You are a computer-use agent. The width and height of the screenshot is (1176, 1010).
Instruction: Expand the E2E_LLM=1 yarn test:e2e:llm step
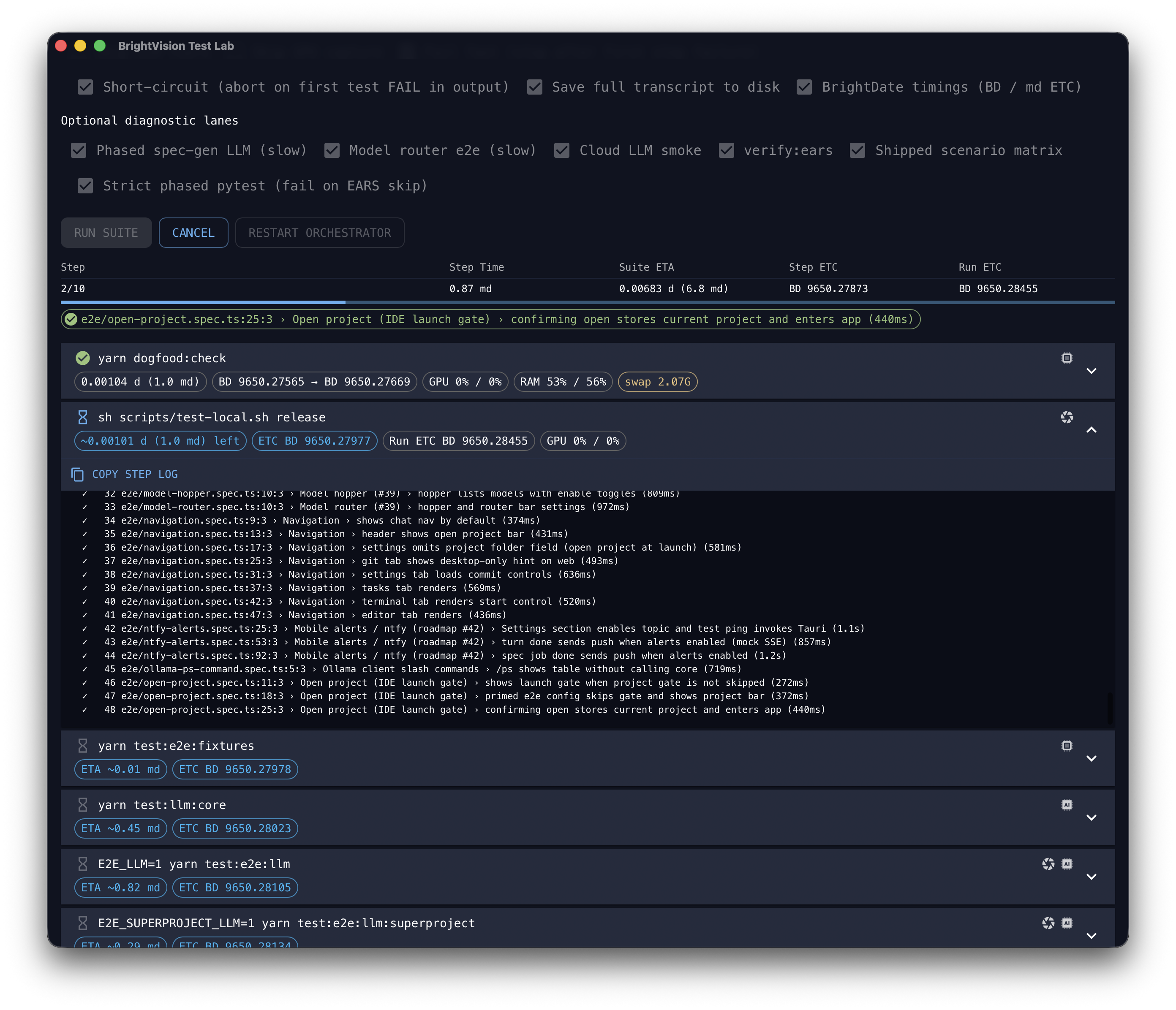[1091, 876]
